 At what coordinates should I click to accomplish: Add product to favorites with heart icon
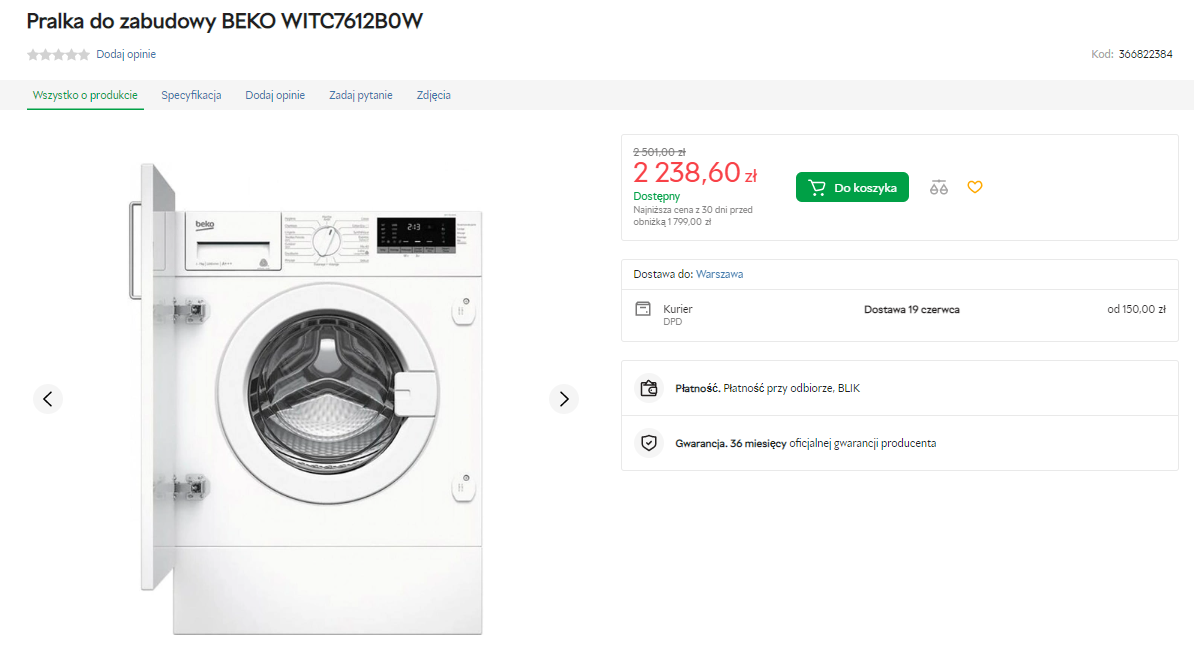[975, 187]
